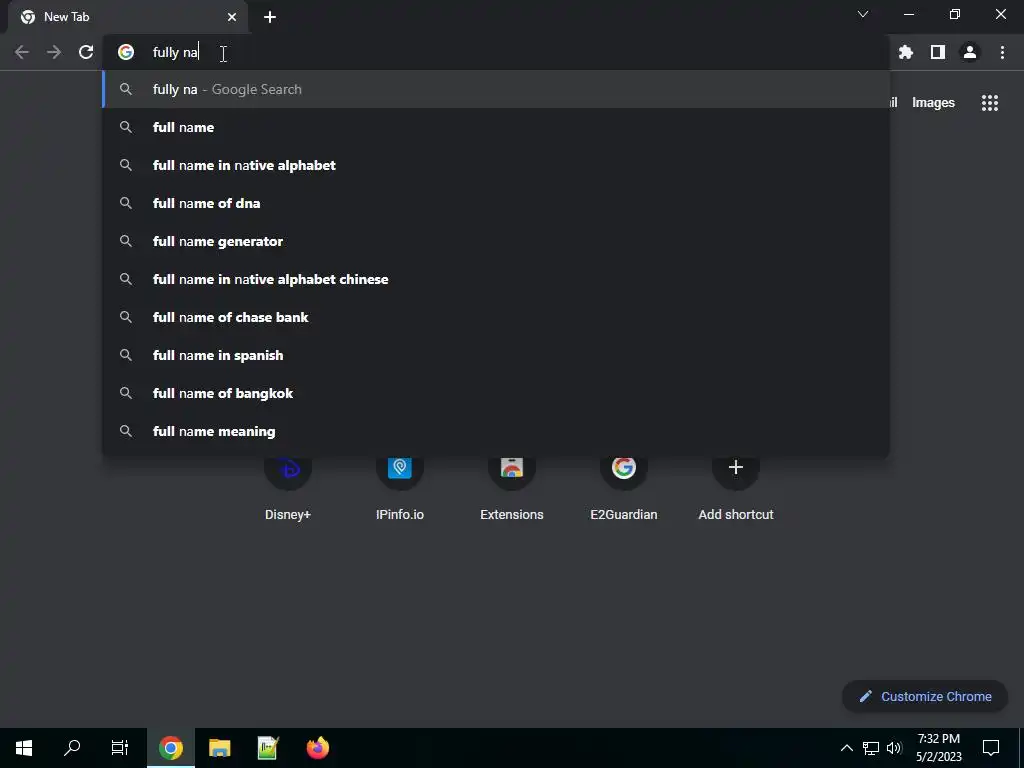Open the volume tray icon
The height and width of the screenshot is (768, 1024).
[x=894, y=748]
